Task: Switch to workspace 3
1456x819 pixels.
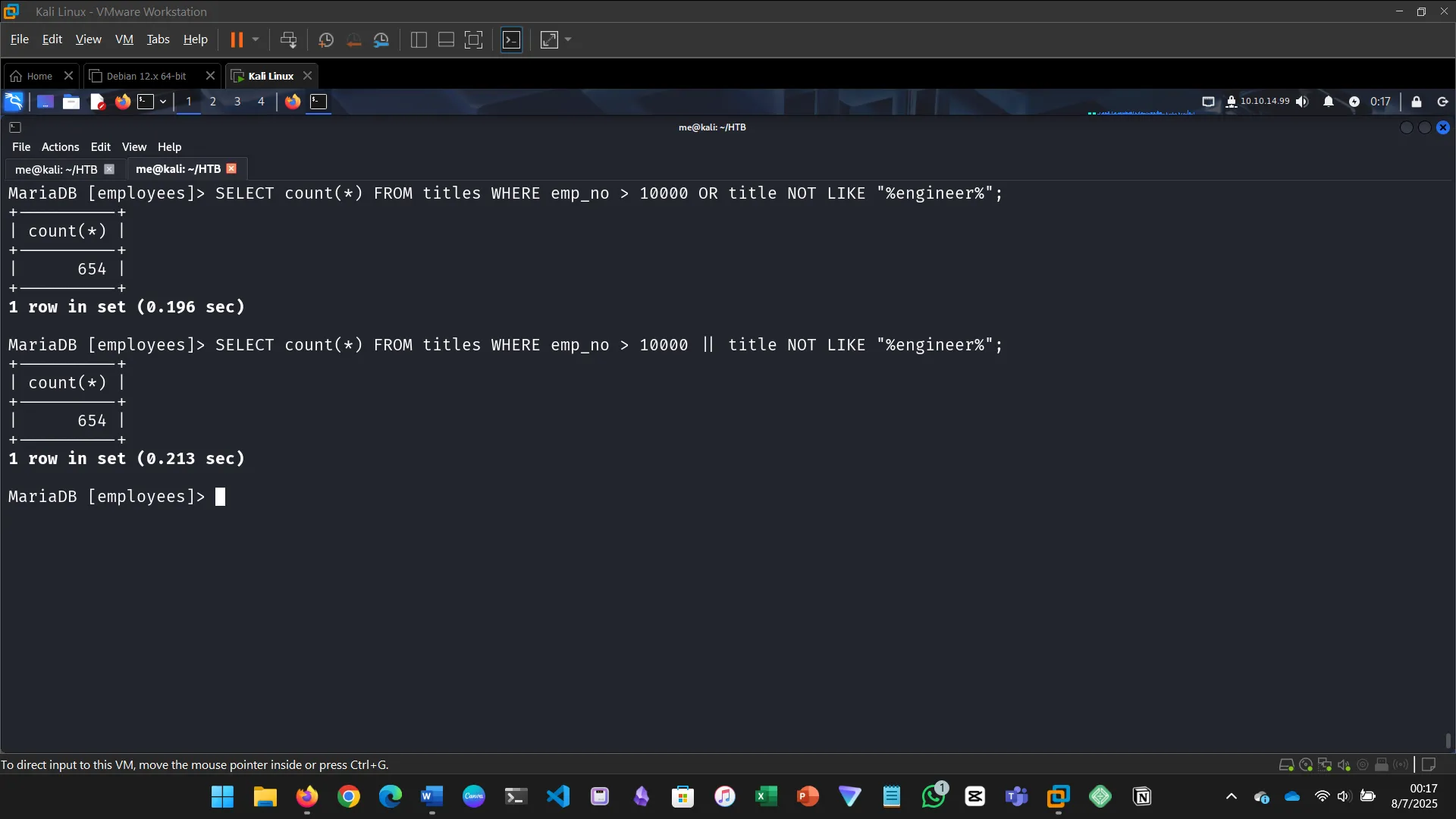Action: 237,102
